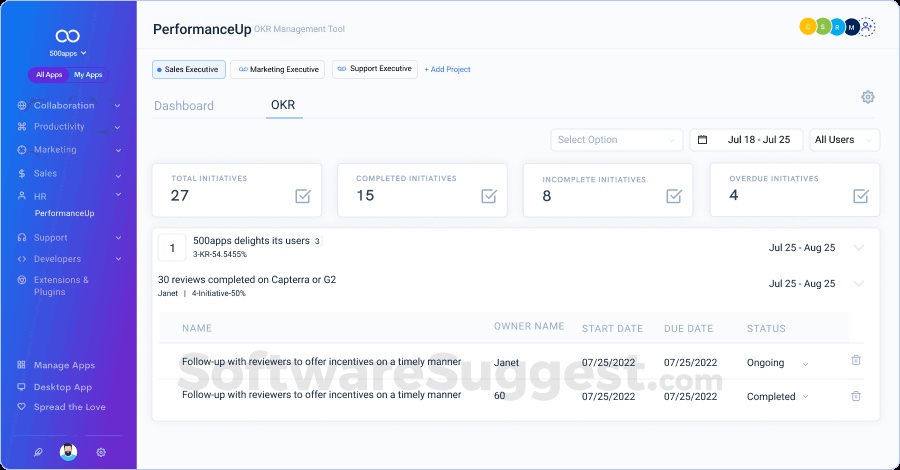Click the dark M user avatar
The height and width of the screenshot is (470, 900).
click(852, 26)
